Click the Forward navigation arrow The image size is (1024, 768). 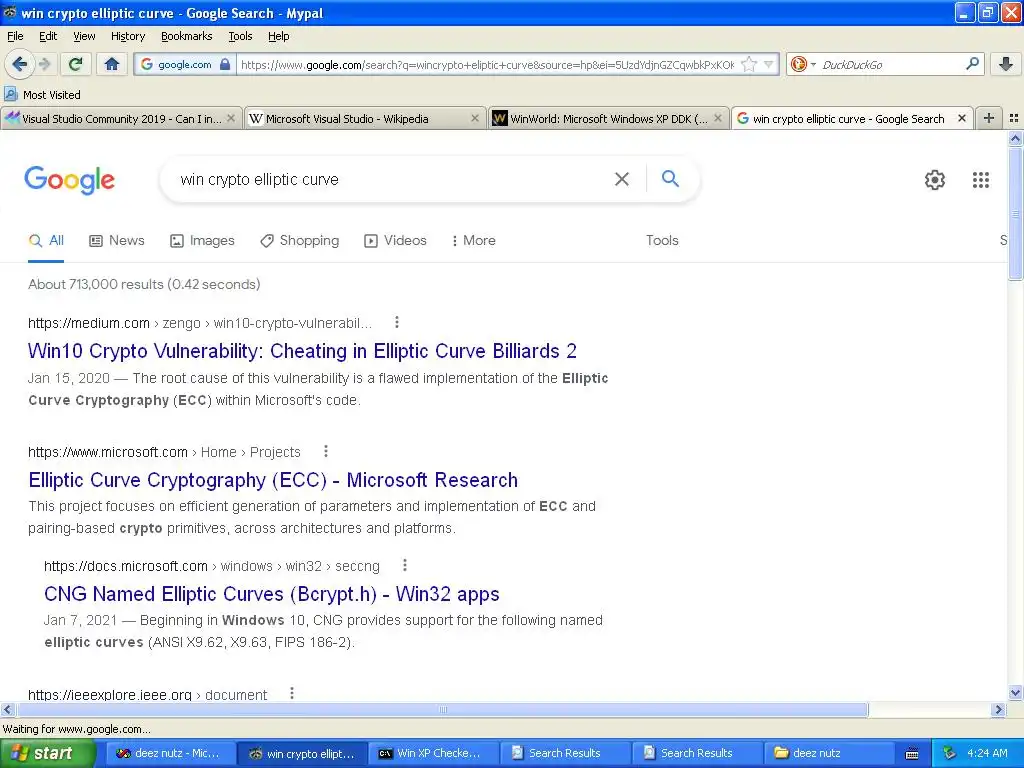[x=44, y=64]
